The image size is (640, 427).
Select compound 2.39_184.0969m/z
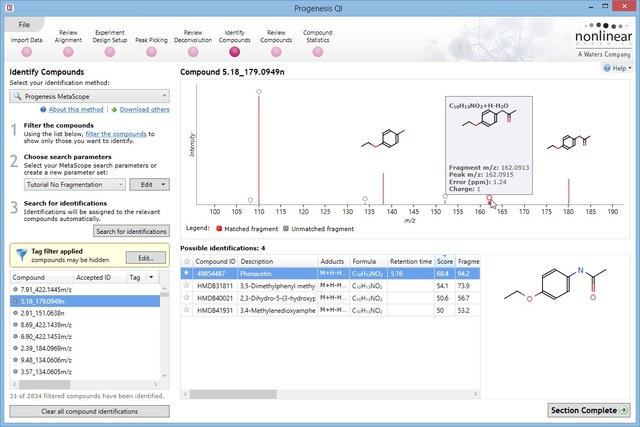(85, 348)
